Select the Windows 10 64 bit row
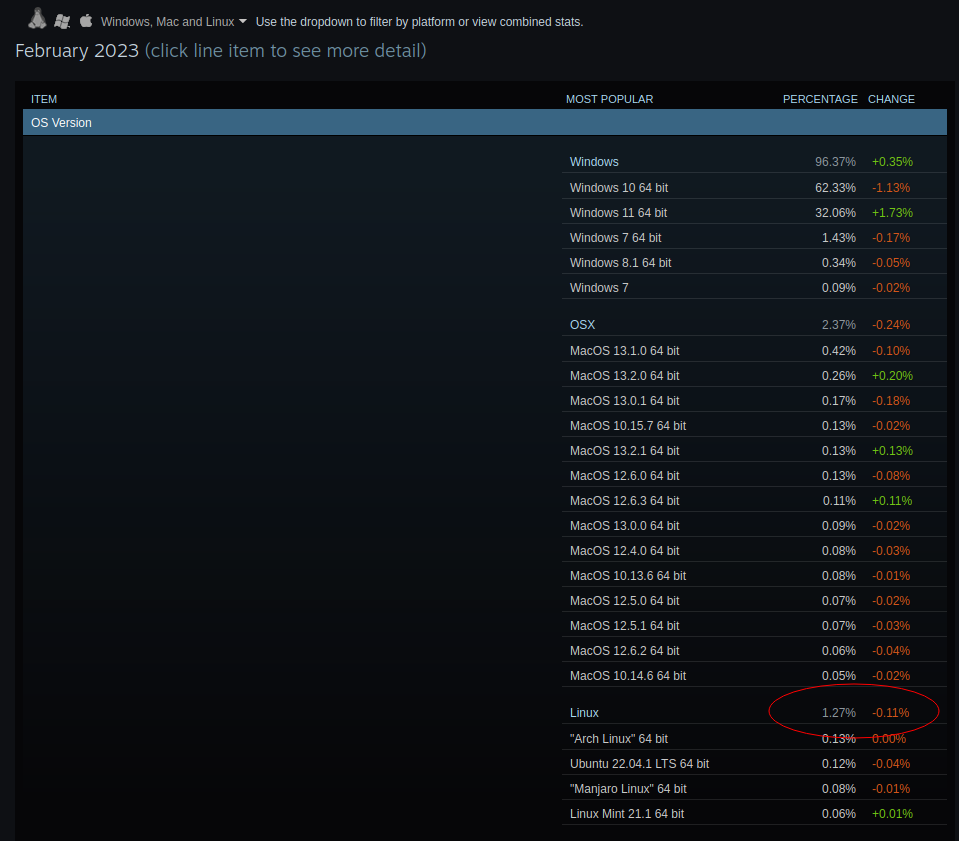The width and height of the screenshot is (959, 841). point(754,187)
